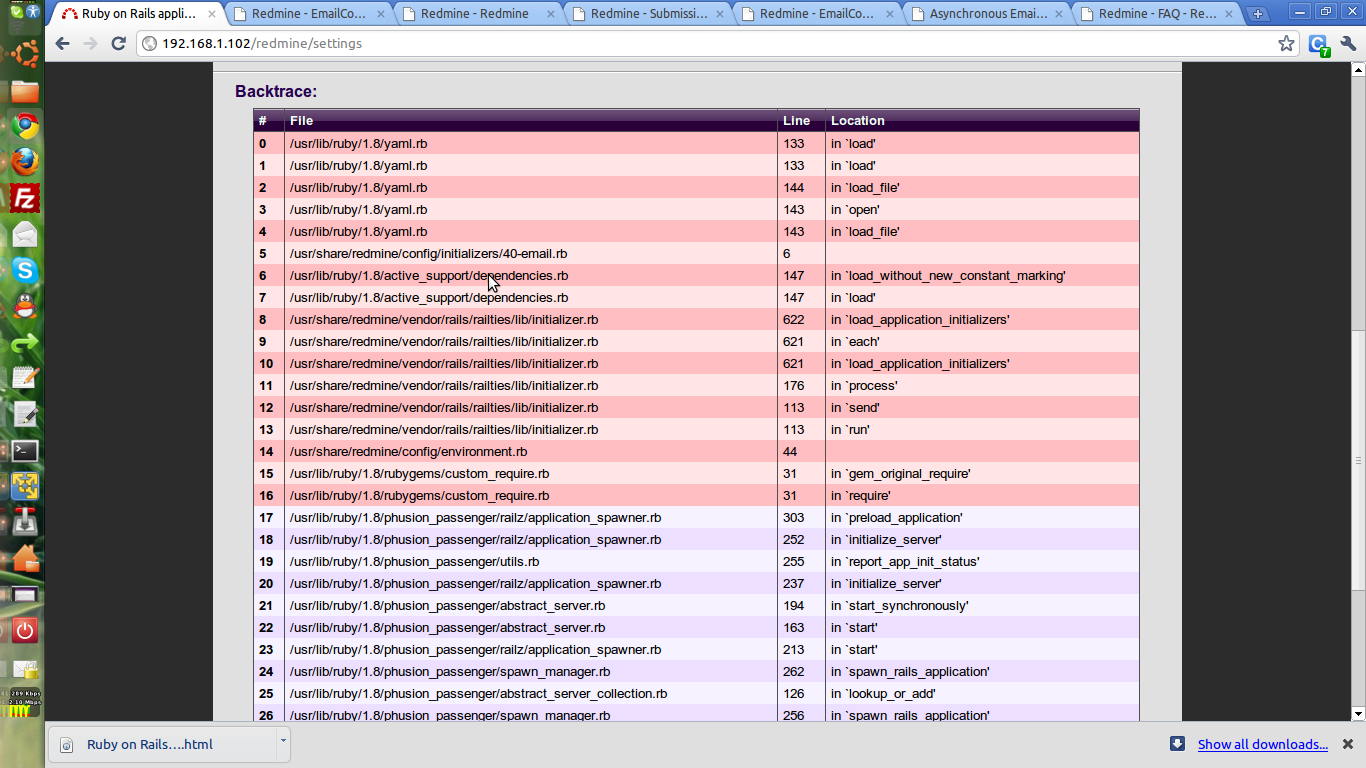Click vertical scrollbar up arrow
Viewport: 1366px width, 768px height.
click(x=1358, y=69)
